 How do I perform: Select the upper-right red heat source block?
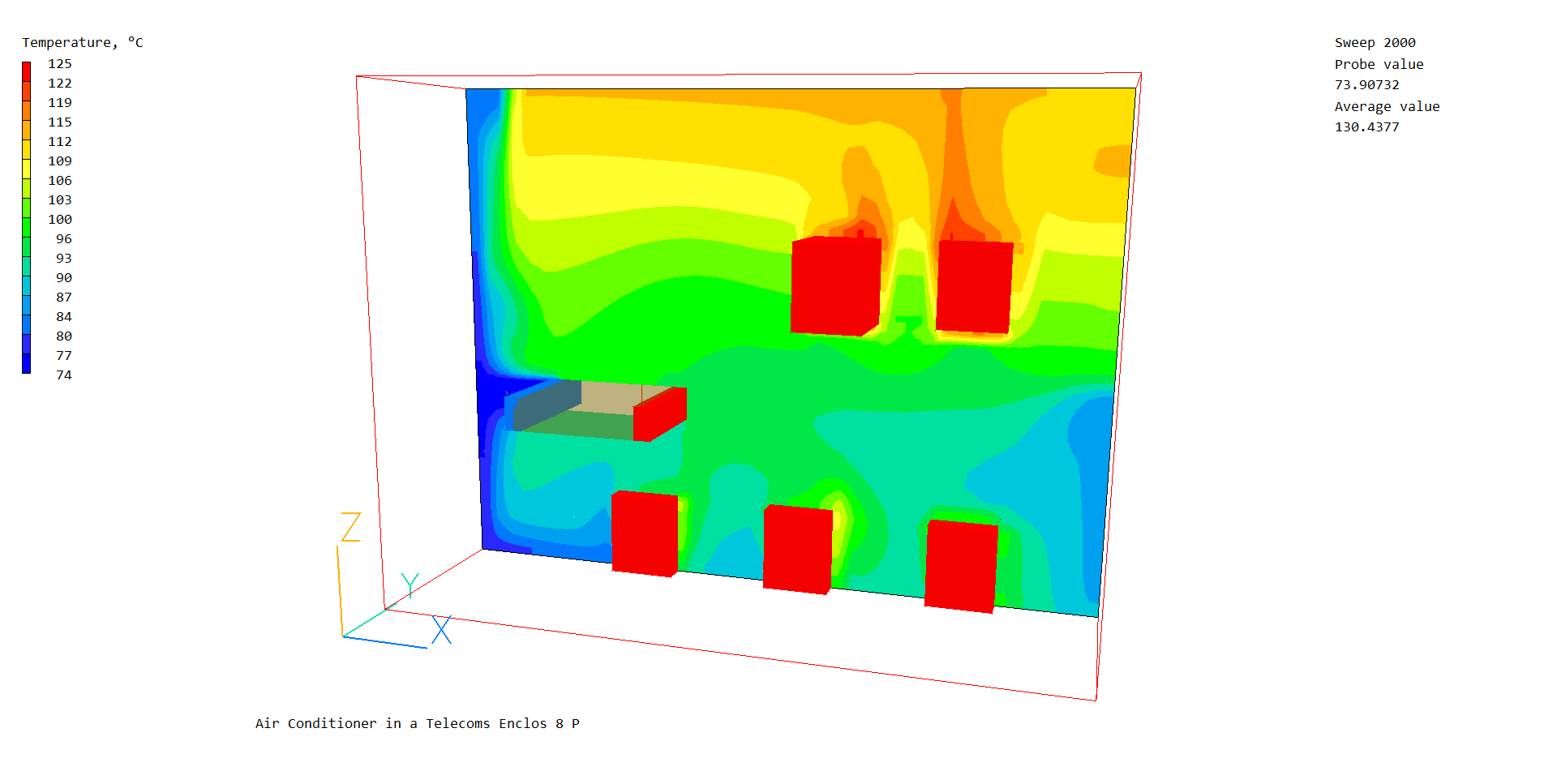click(974, 286)
